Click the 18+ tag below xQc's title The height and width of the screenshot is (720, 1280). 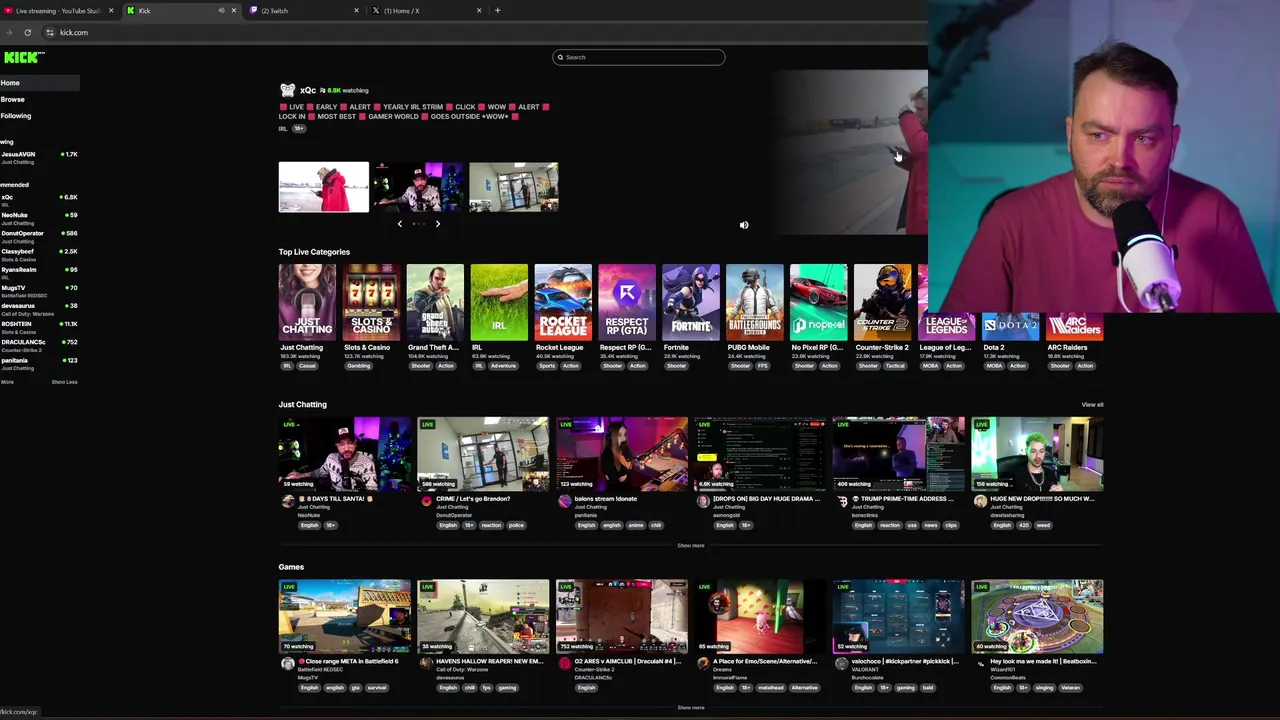(x=299, y=129)
